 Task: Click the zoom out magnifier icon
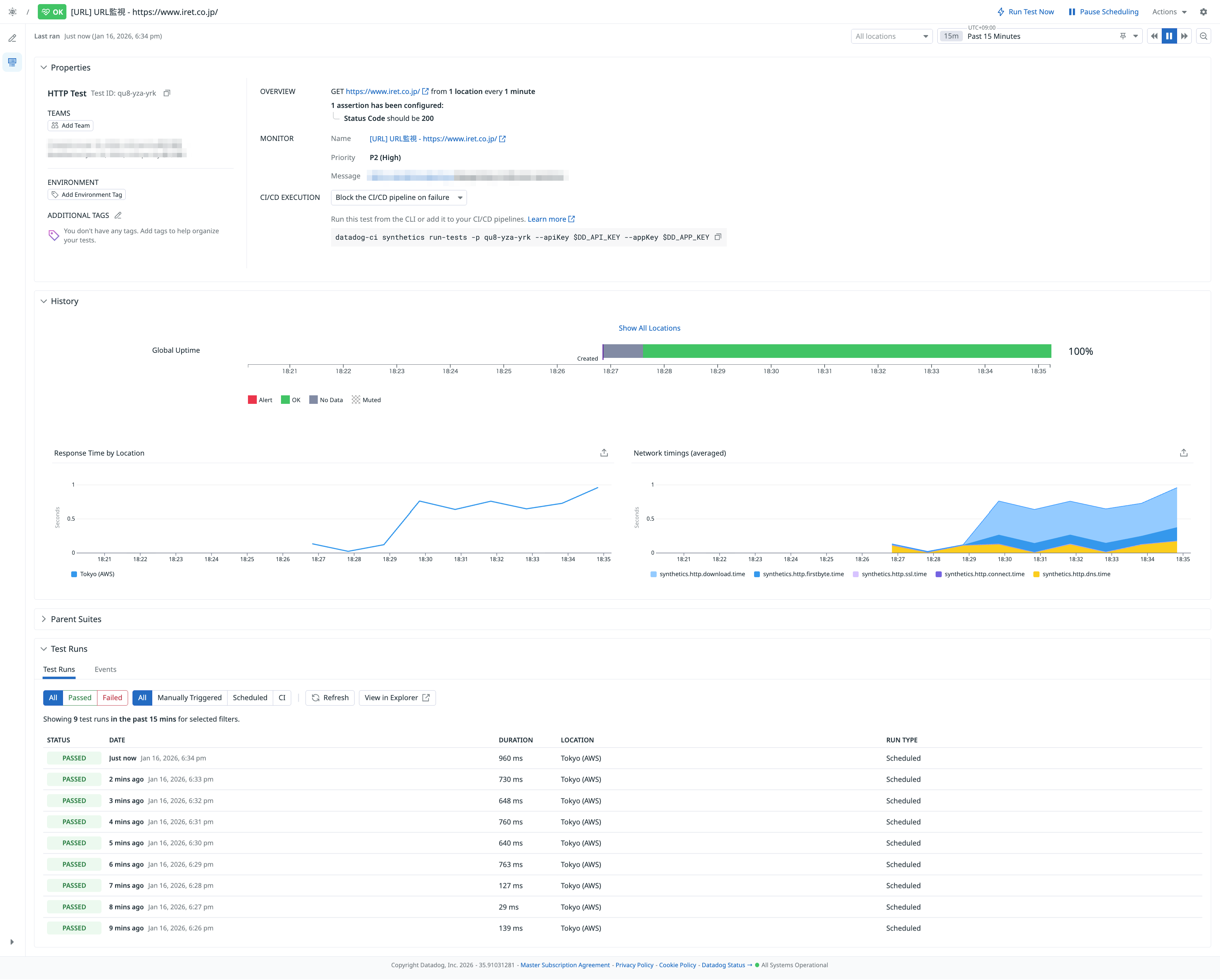1204,36
